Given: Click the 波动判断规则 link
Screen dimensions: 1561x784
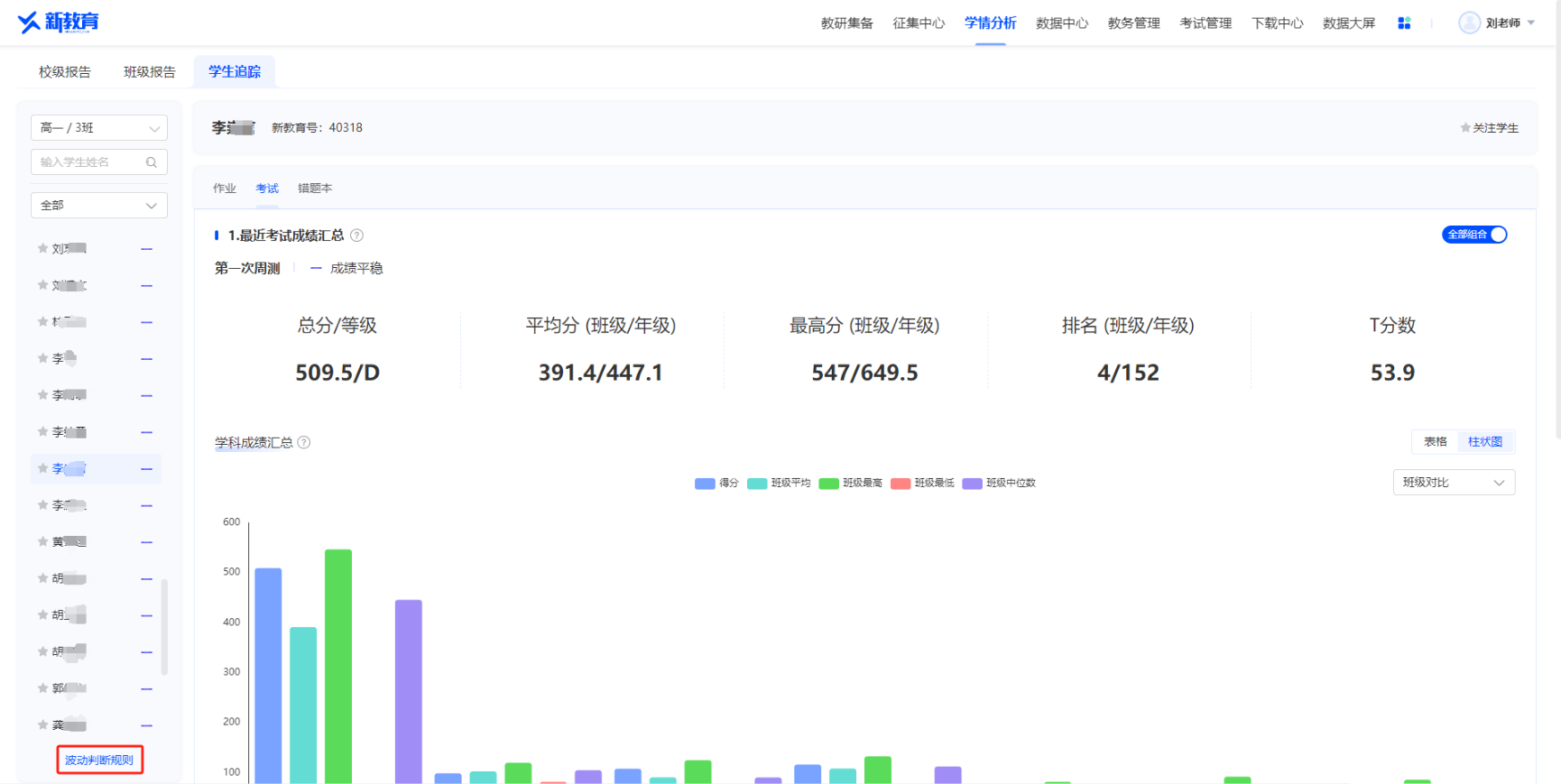Looking at the screenshot, I should [x=99, y=761].
